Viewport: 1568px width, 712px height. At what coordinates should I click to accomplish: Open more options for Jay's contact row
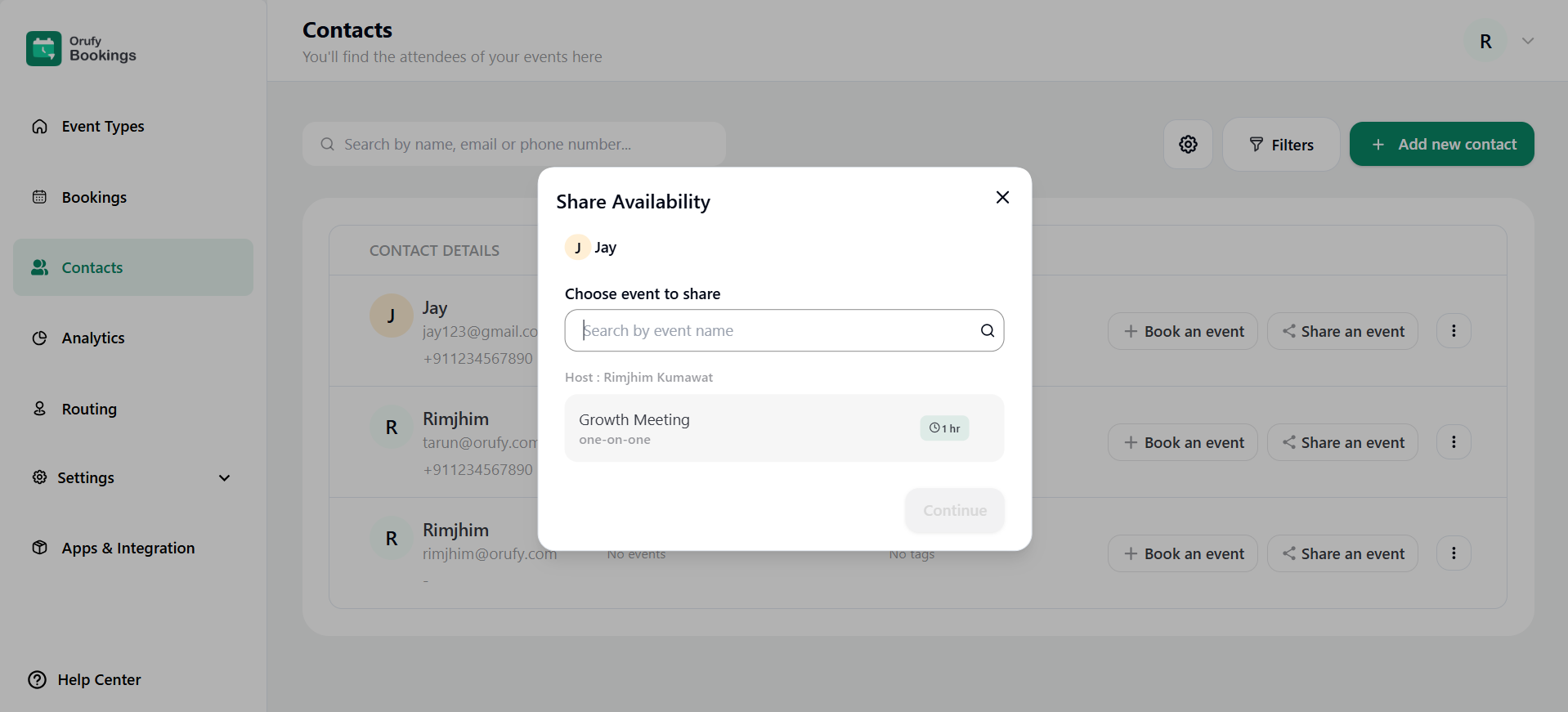(1453, 331)
